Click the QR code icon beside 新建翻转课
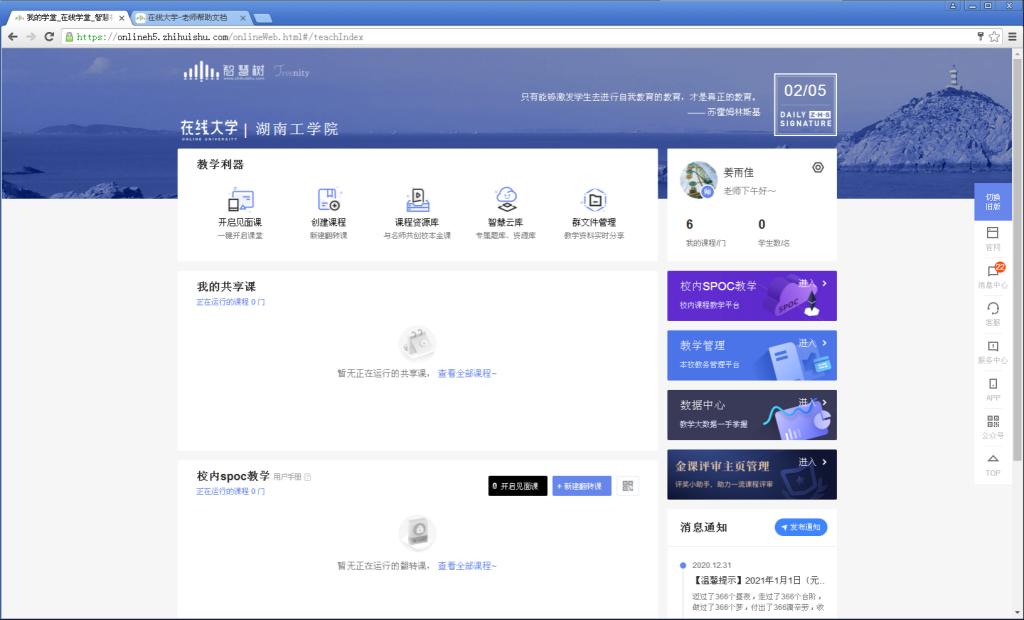This screenshot has width=1024, height=620. (x=628, y=486)
